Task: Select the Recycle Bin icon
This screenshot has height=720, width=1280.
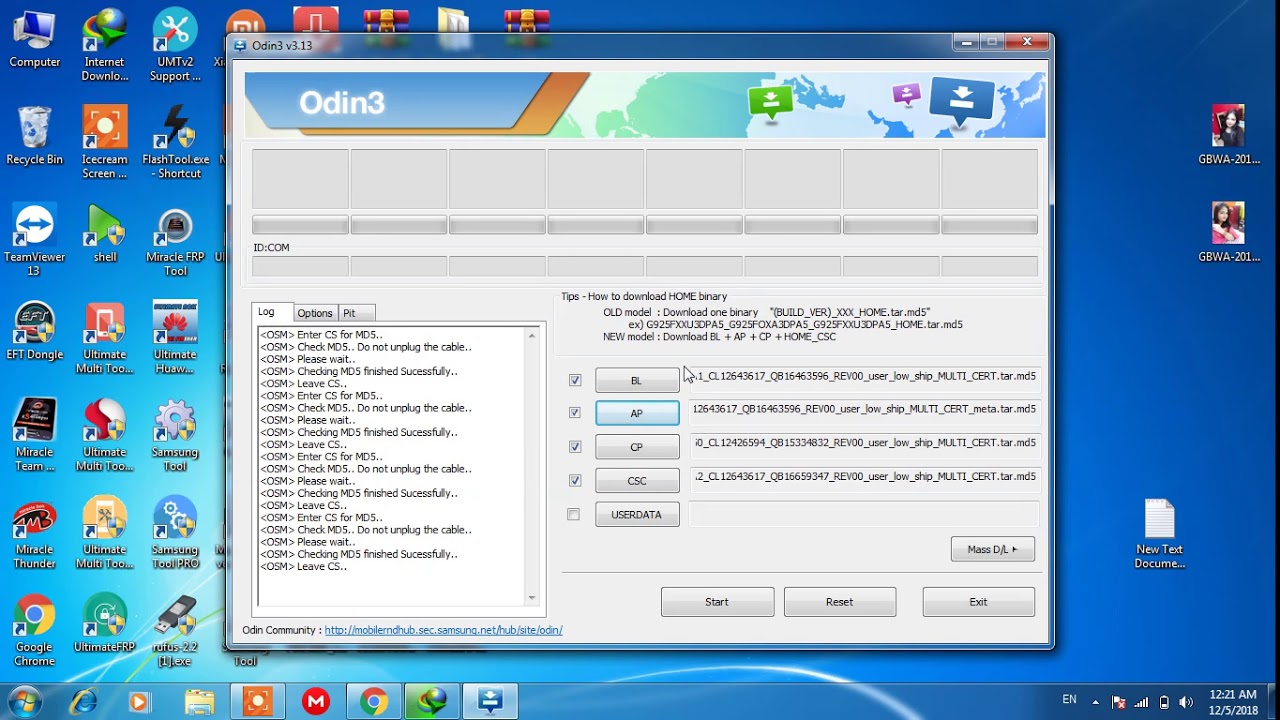Action: point(34,136)
